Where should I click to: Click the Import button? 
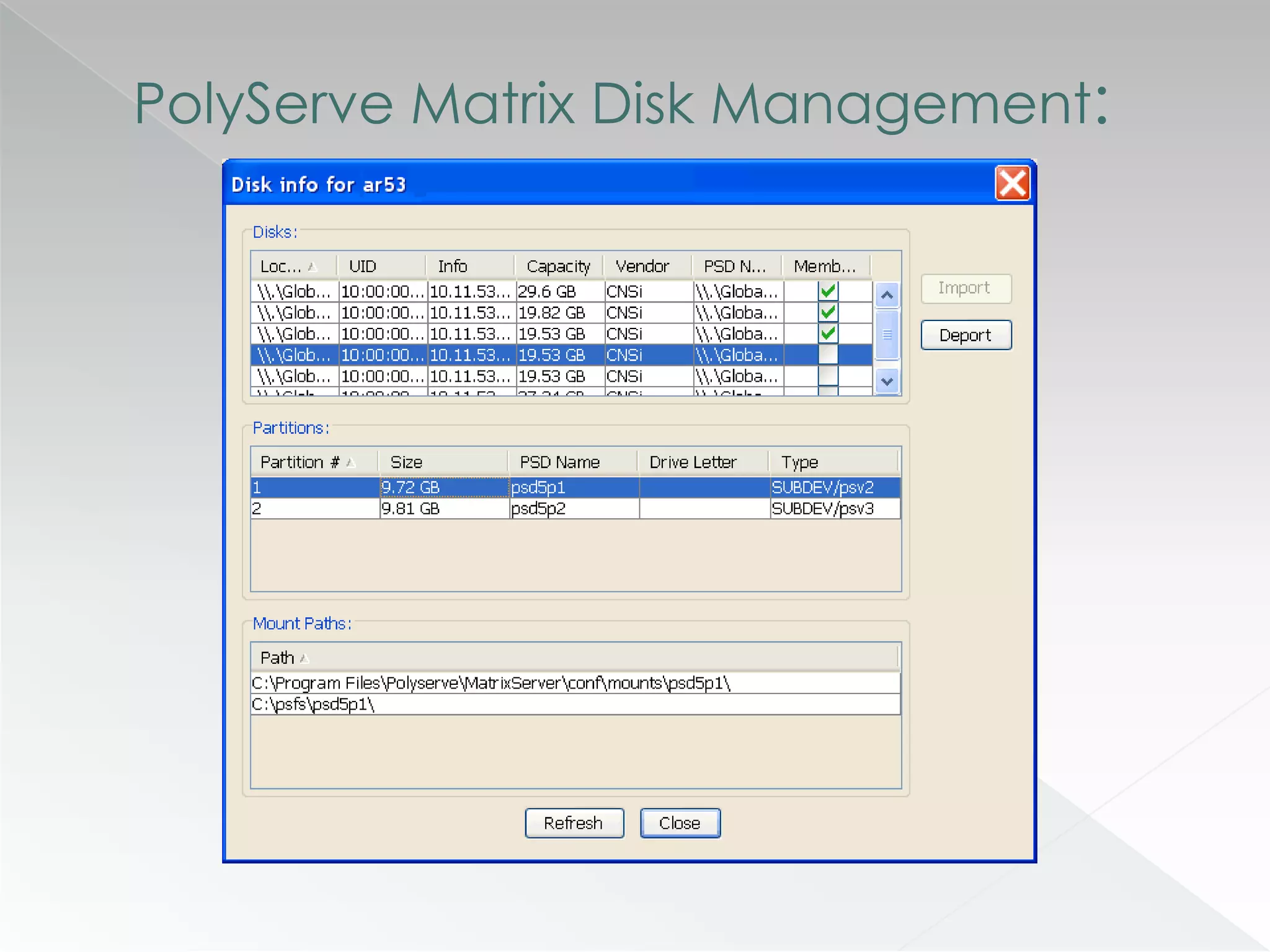[966, 288]
